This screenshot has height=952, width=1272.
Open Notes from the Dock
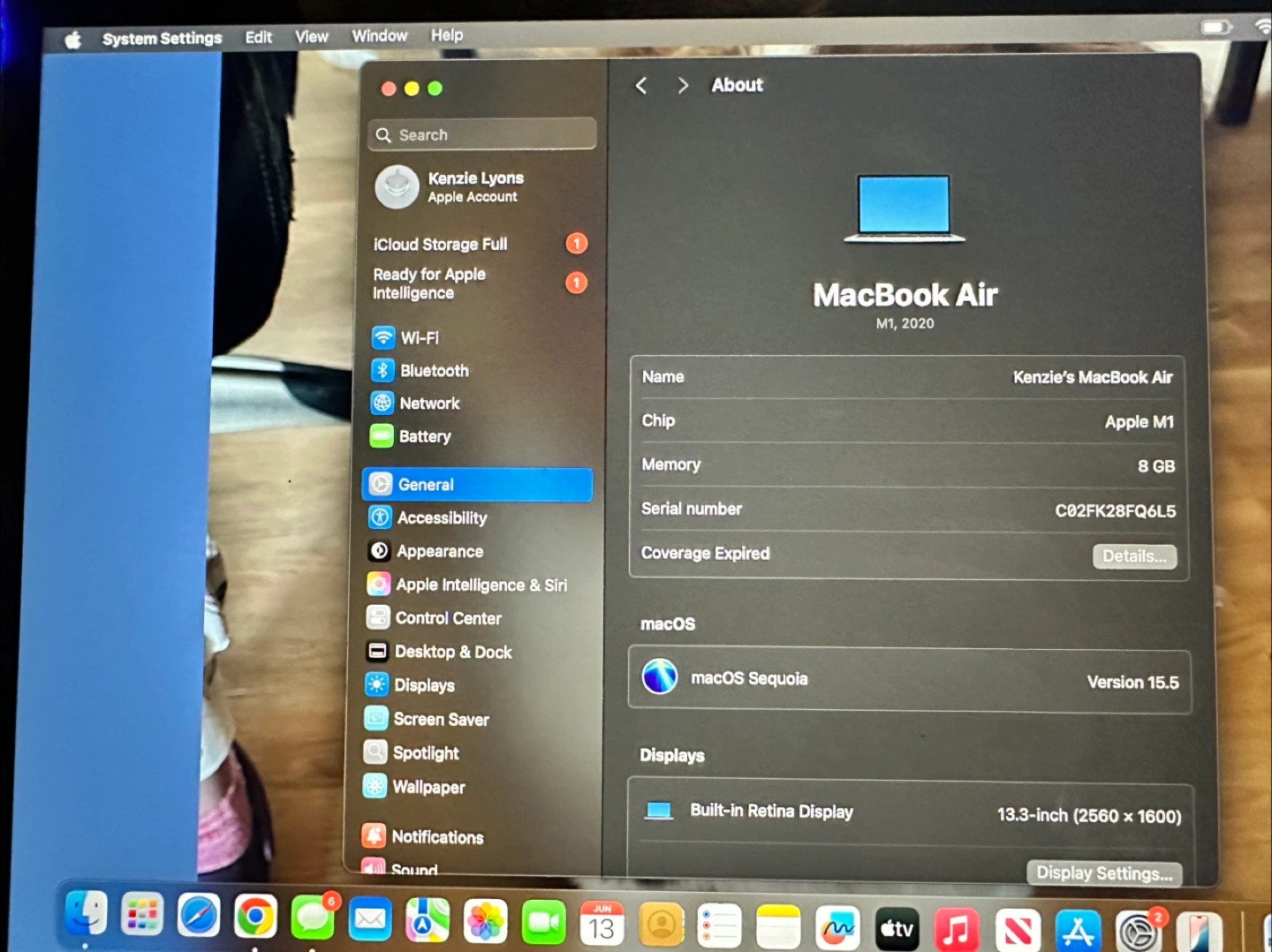tap(778, 928)
